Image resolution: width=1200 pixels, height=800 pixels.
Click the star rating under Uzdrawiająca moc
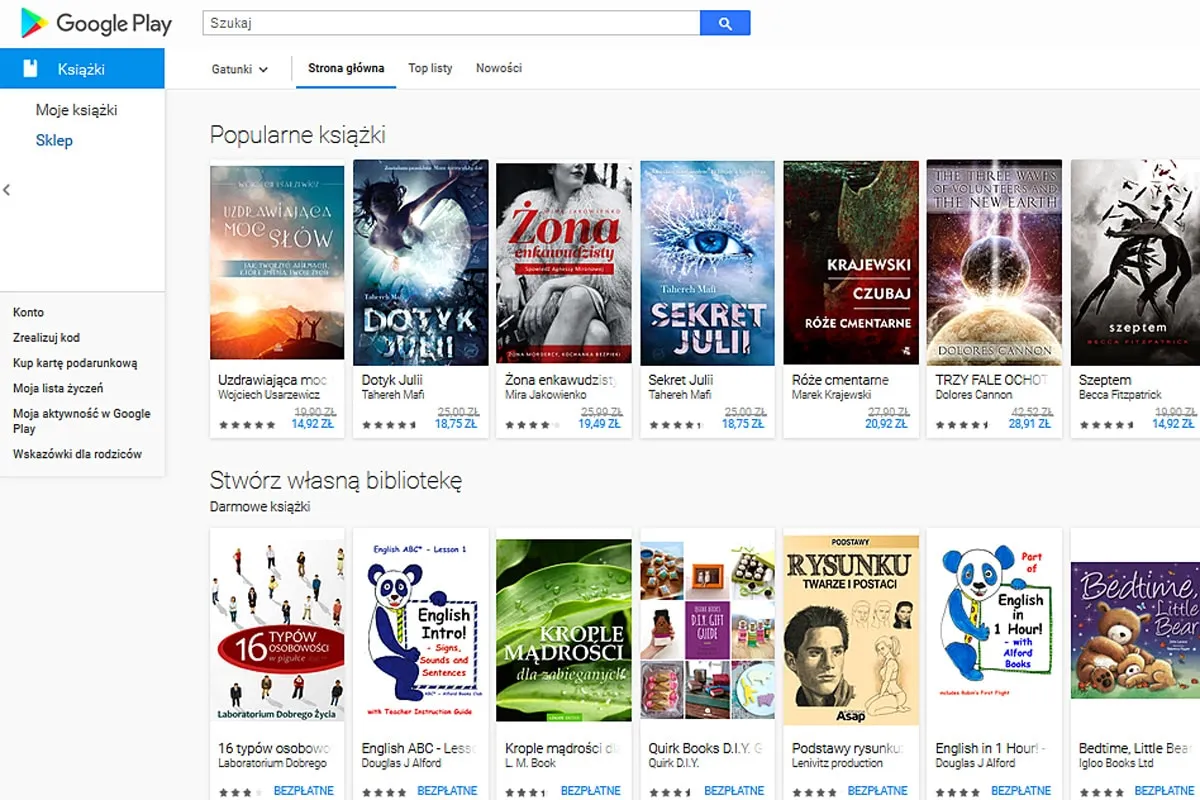click(247, 425)
